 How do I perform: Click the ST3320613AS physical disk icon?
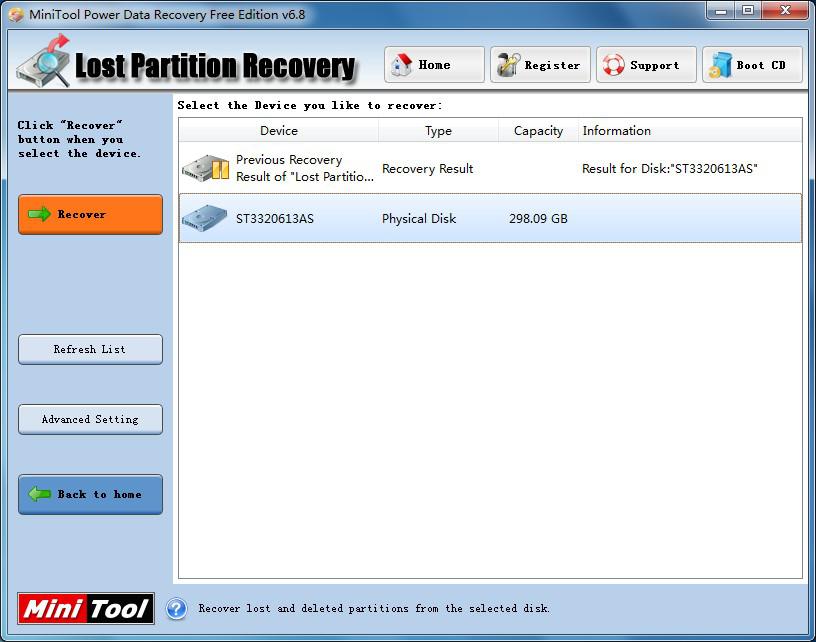click(205, 218)
